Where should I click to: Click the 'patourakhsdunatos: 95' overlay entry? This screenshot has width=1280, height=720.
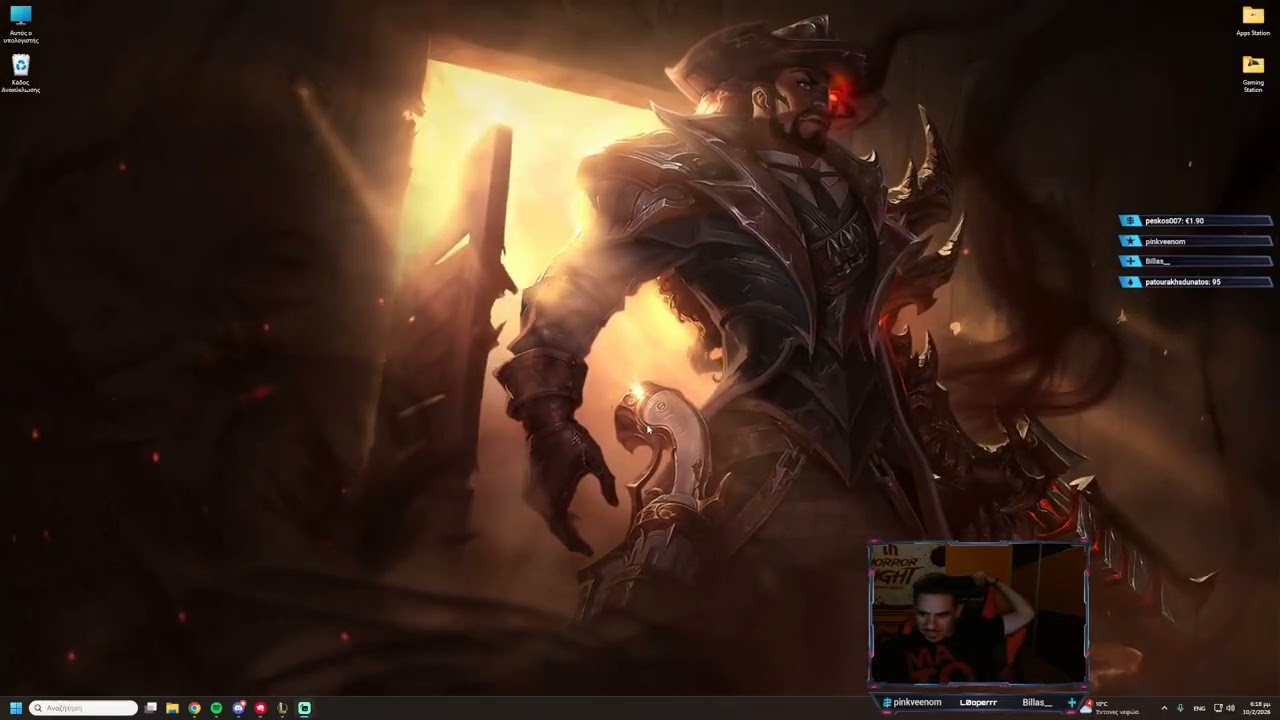[x=1195, y=282]
